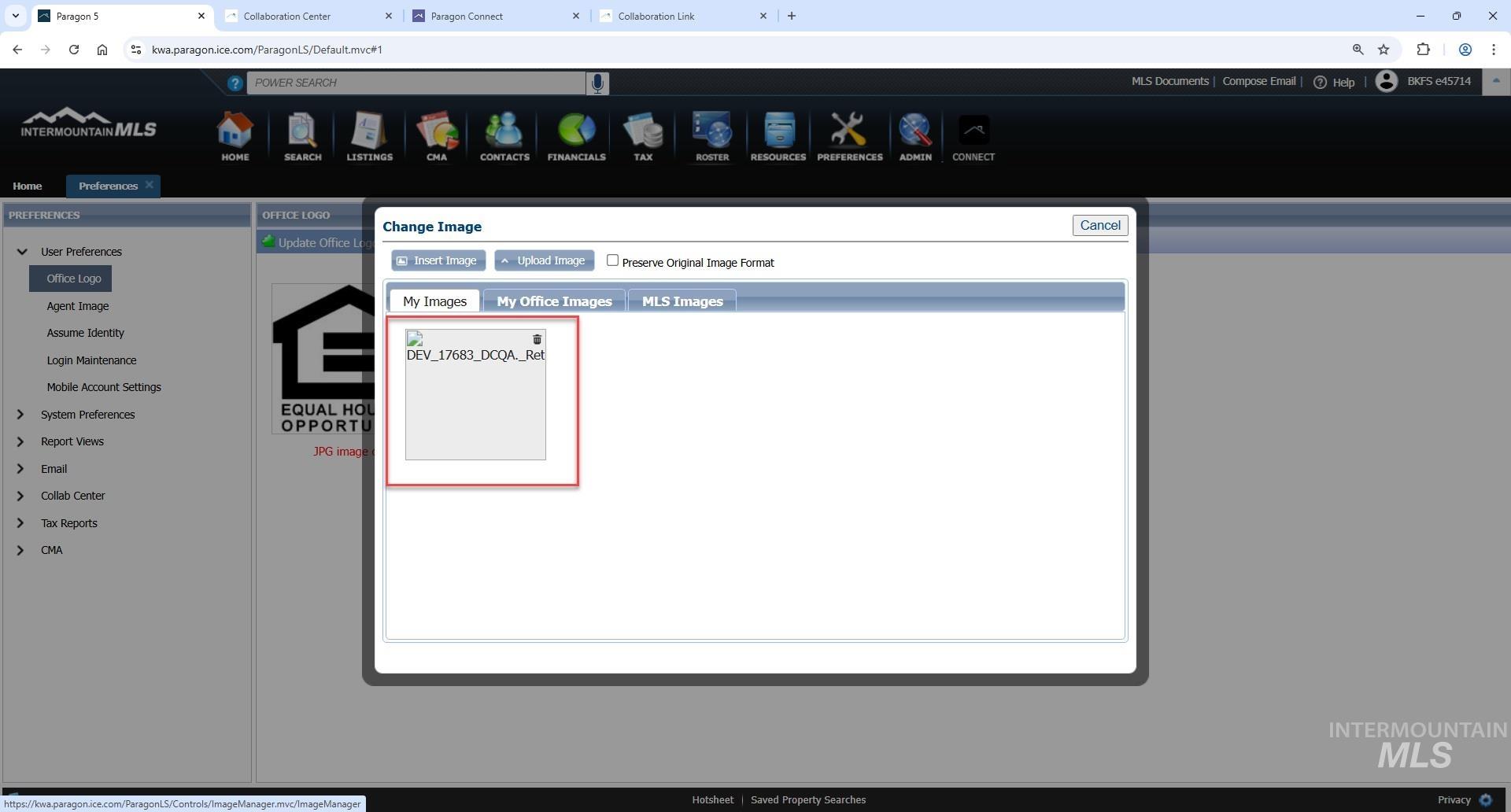
Task: Click into the Power Search field
Action: 417,83
